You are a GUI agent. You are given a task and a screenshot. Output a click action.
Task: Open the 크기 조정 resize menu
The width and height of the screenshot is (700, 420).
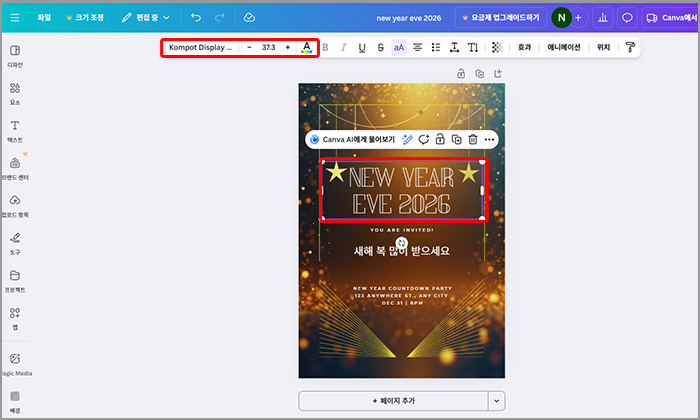coord(85,17)
